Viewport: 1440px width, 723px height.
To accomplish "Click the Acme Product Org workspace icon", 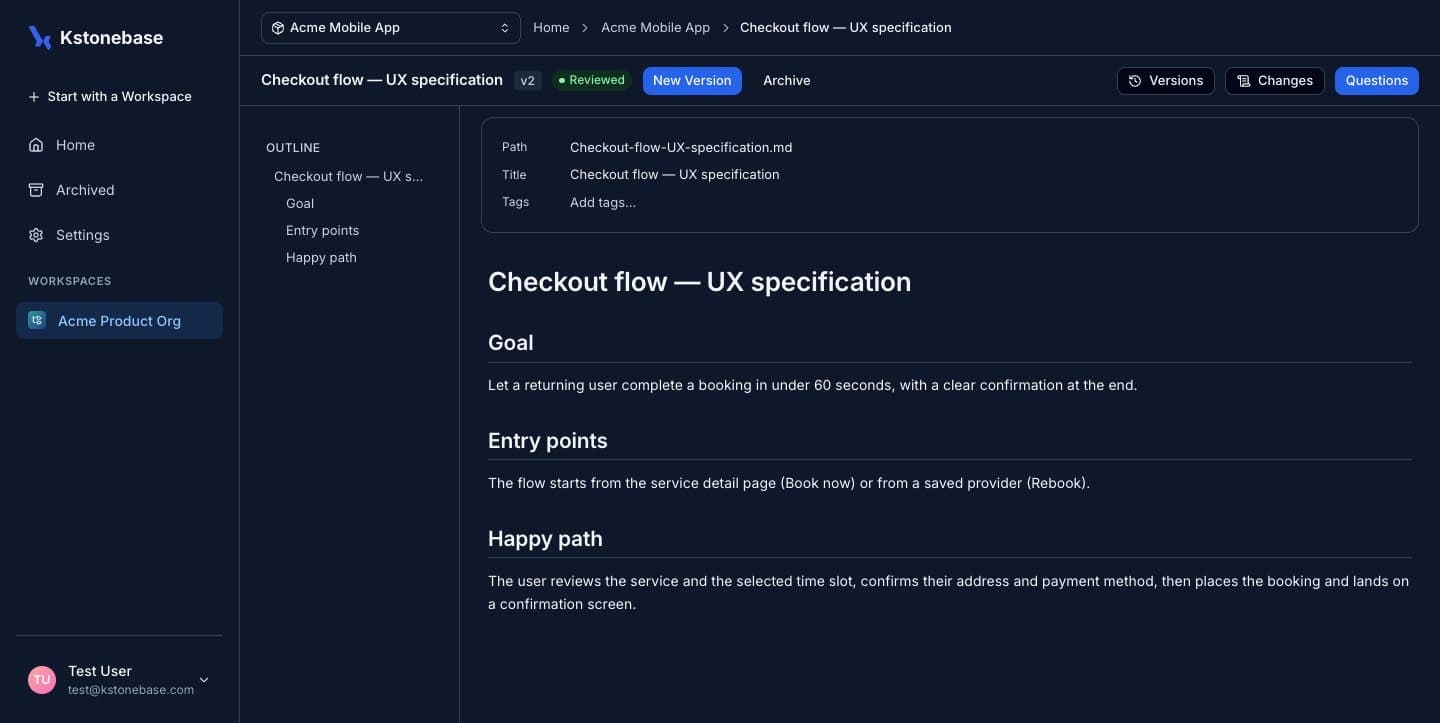I will click(37, 320).
